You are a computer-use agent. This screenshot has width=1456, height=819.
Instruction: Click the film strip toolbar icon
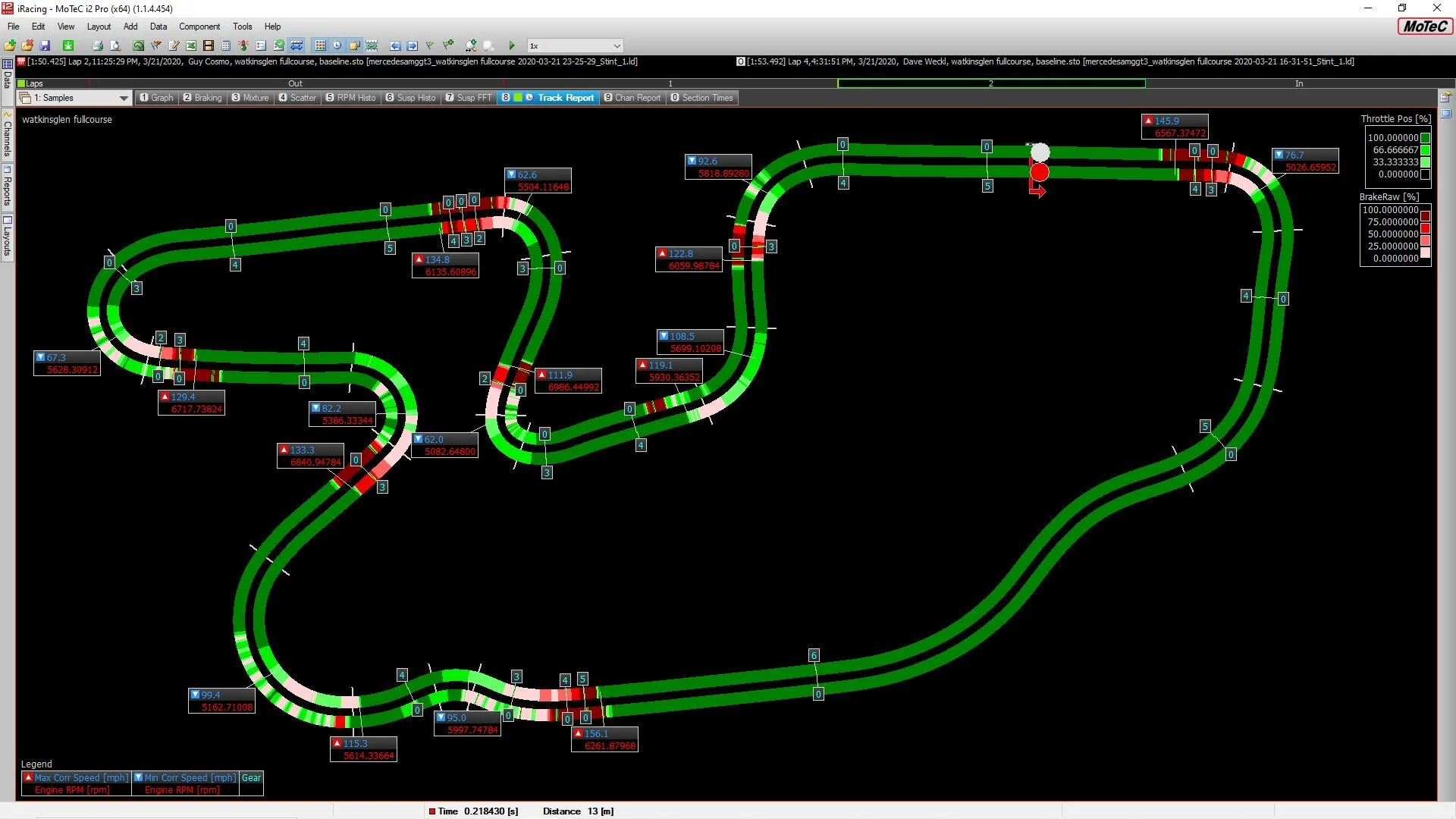click(x=209, y=45)
